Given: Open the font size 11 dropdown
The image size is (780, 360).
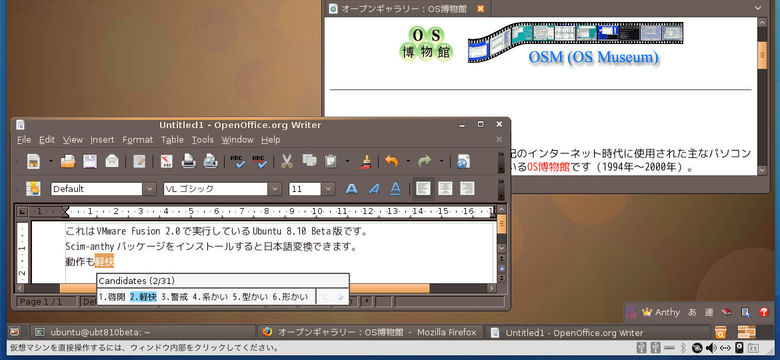Looking at the screenshot, I should (328, 189).
